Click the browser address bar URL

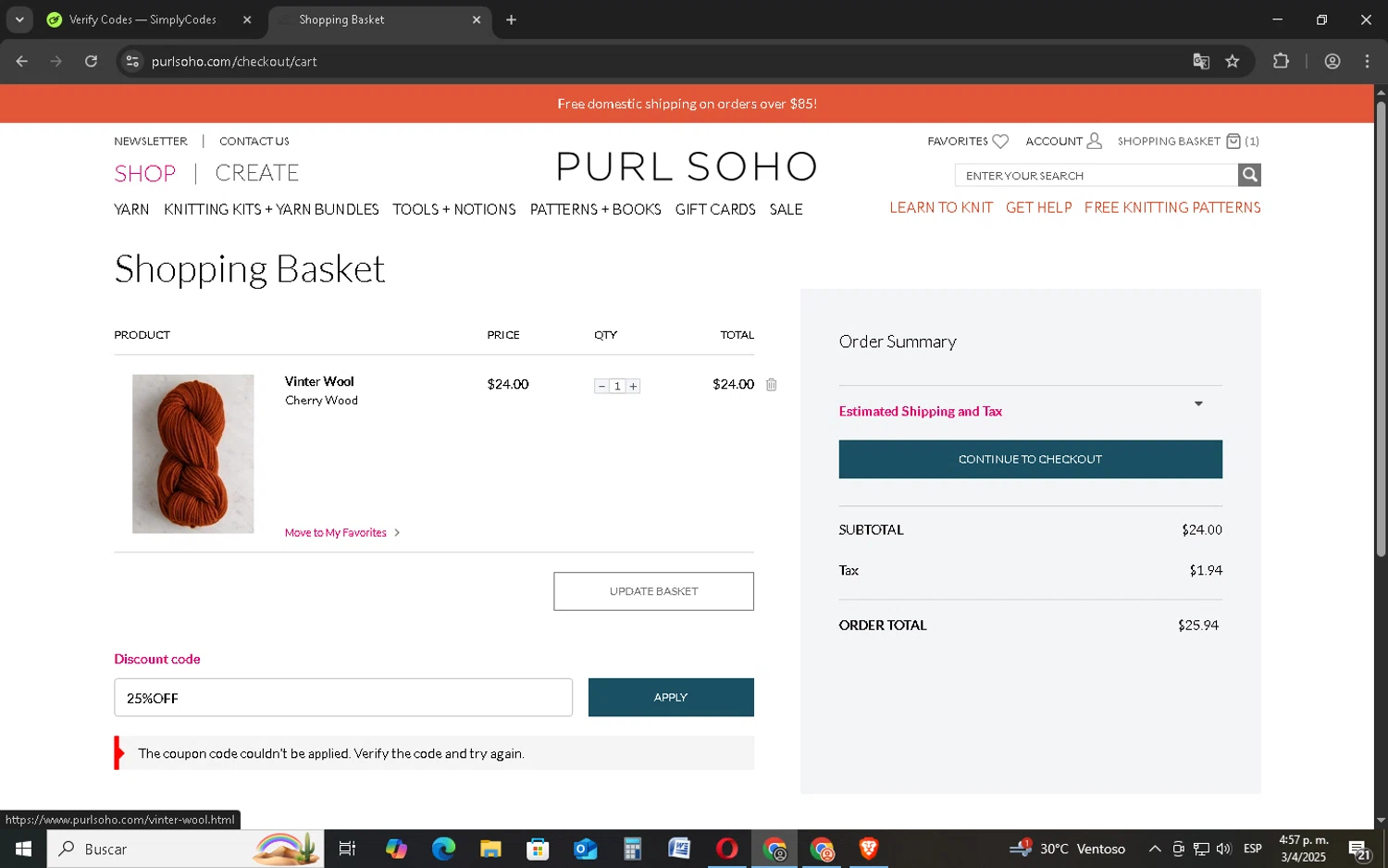pyautogui.click(x=234, y=61)
